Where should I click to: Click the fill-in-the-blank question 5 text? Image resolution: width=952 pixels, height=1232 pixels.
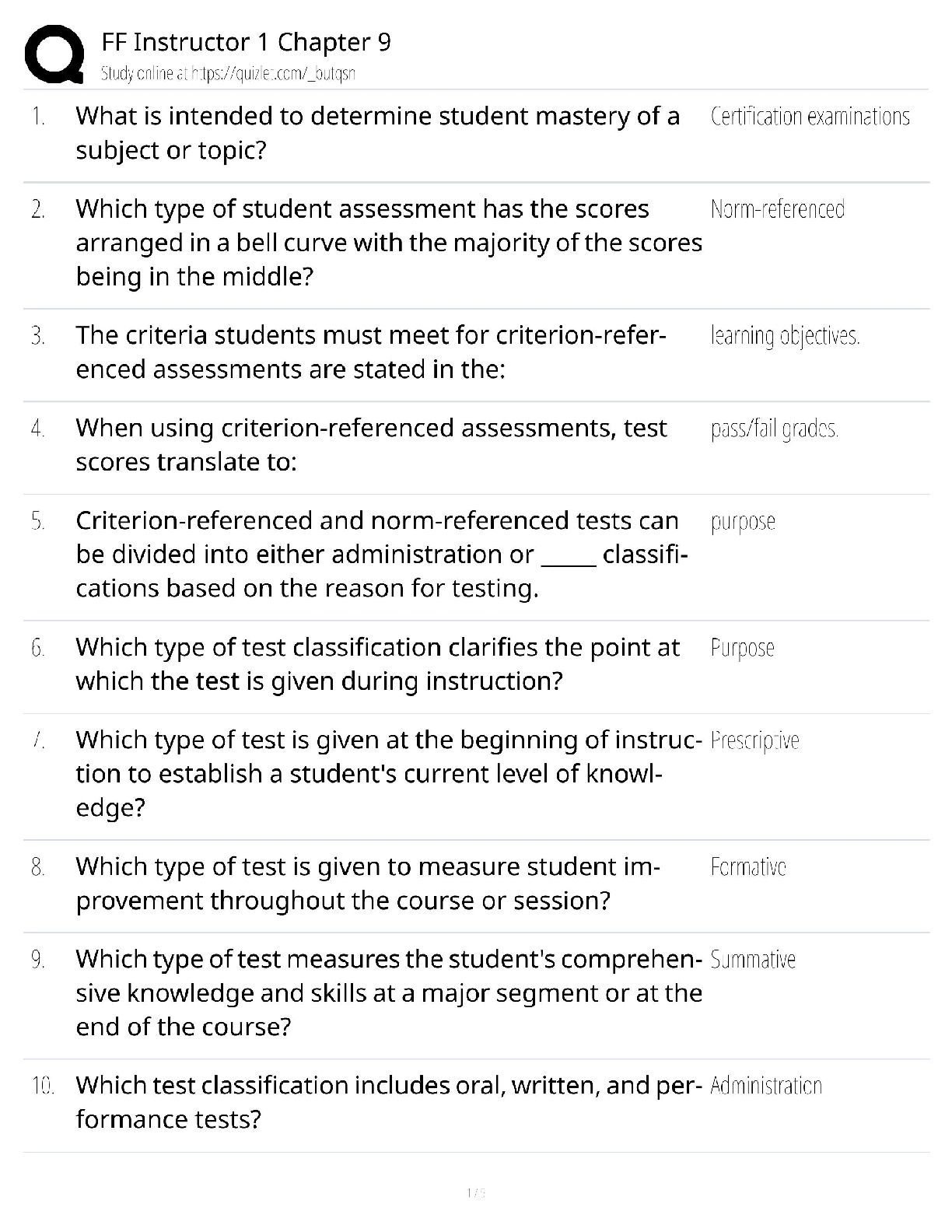[x=381, y=555]
